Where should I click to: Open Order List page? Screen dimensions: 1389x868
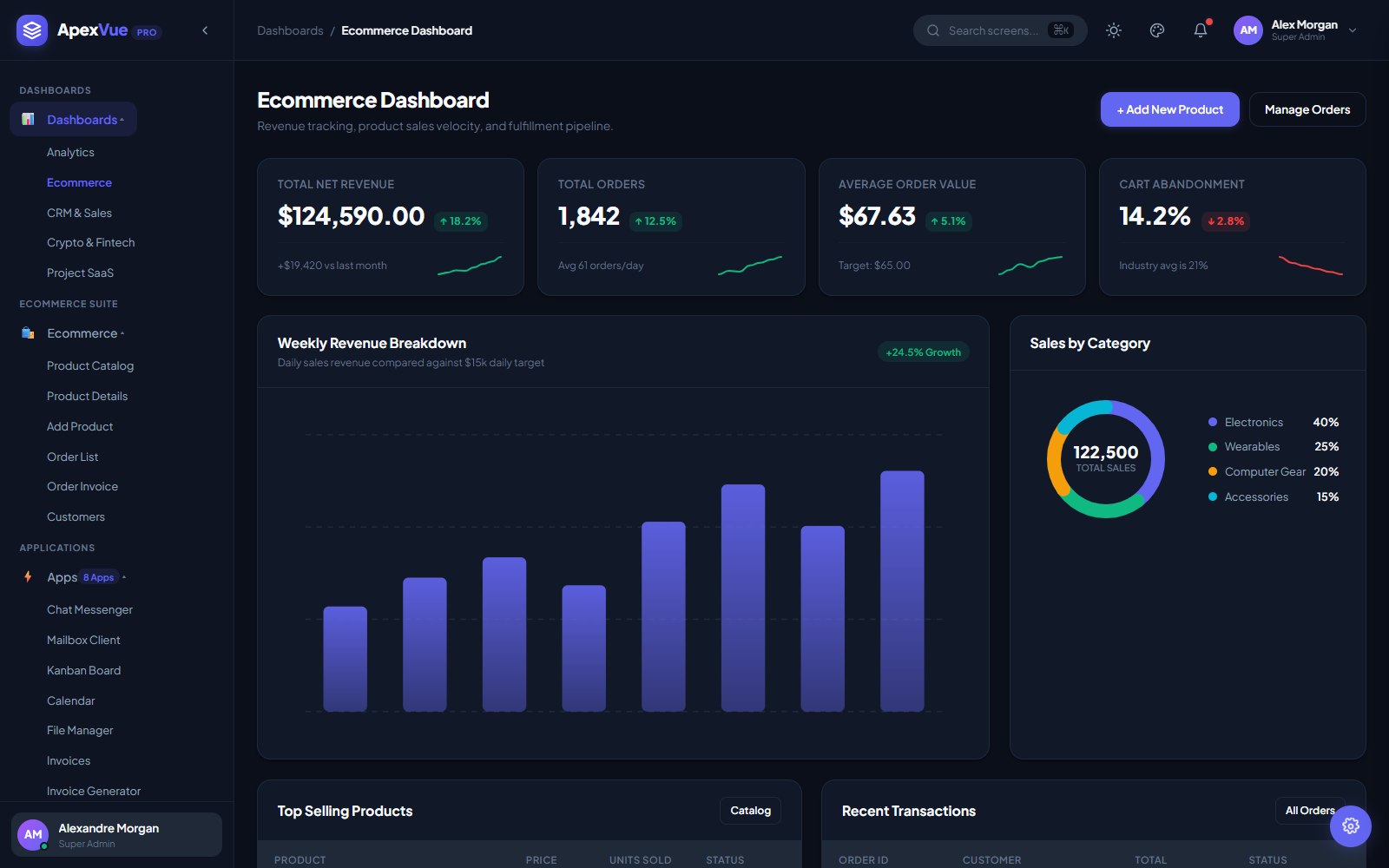click(x=72, y=457)
